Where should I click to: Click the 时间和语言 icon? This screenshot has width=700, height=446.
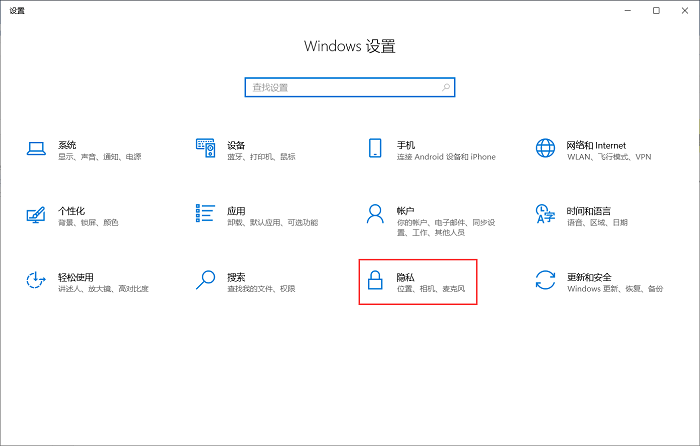click(545, 215)
